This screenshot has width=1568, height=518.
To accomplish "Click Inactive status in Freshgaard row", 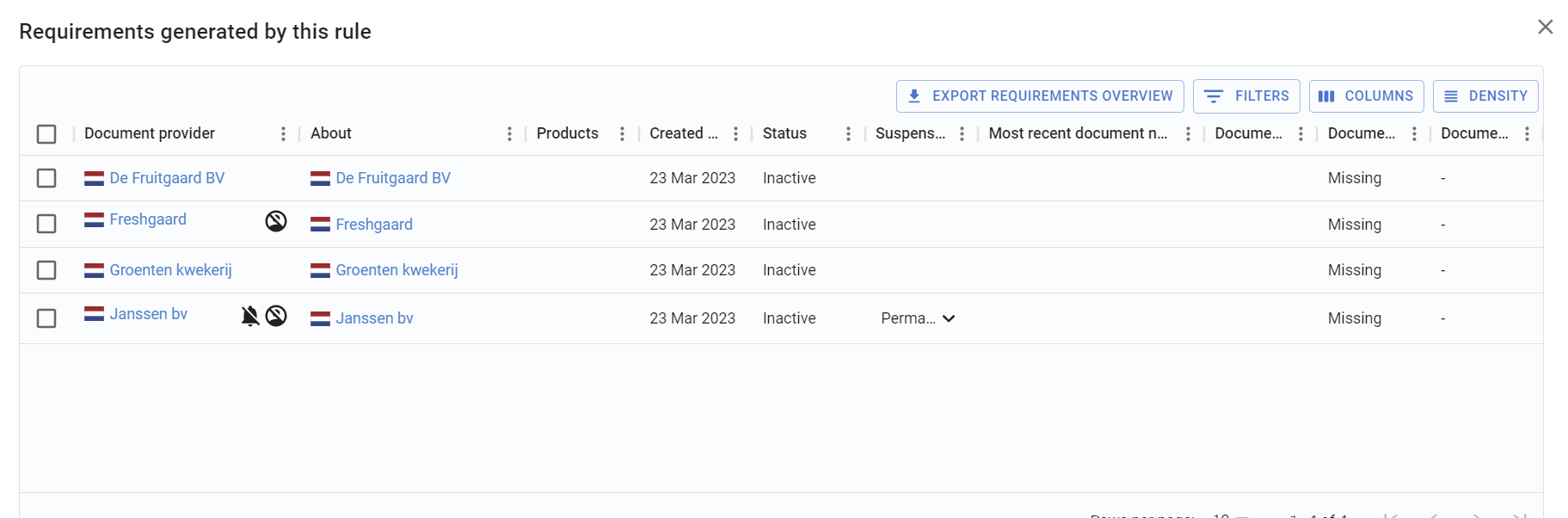I will pos(790,225).
